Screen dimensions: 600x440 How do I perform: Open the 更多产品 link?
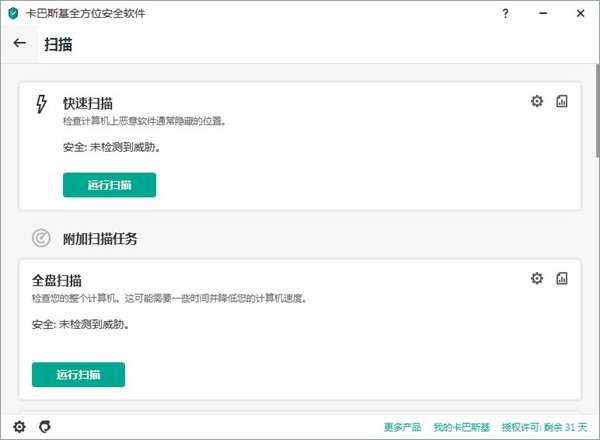[x=402, y=427]
